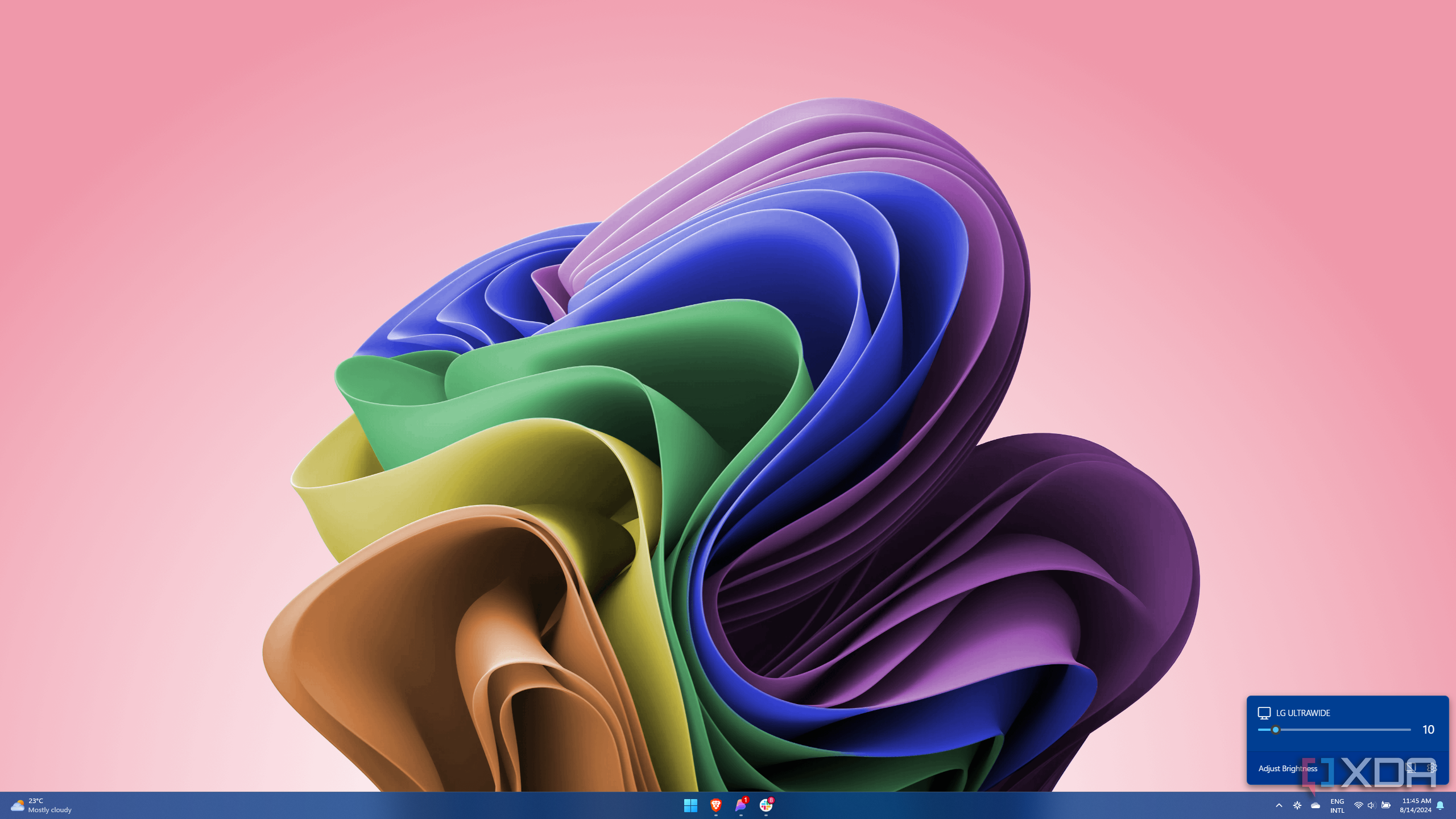Open the clock showing 11:45 AM
Viewport: 1456px width, 819px height.
point(1416,805)
